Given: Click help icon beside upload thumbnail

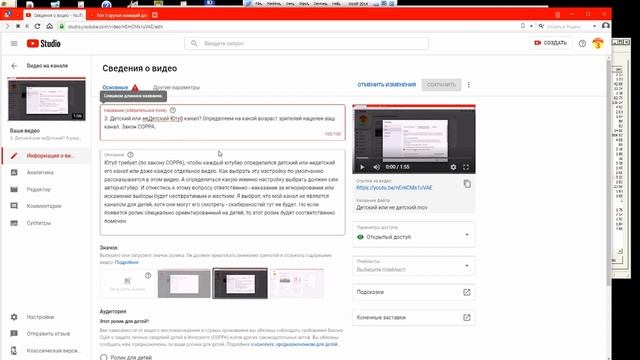Looking at the screenshot, I should coord(148,276).
